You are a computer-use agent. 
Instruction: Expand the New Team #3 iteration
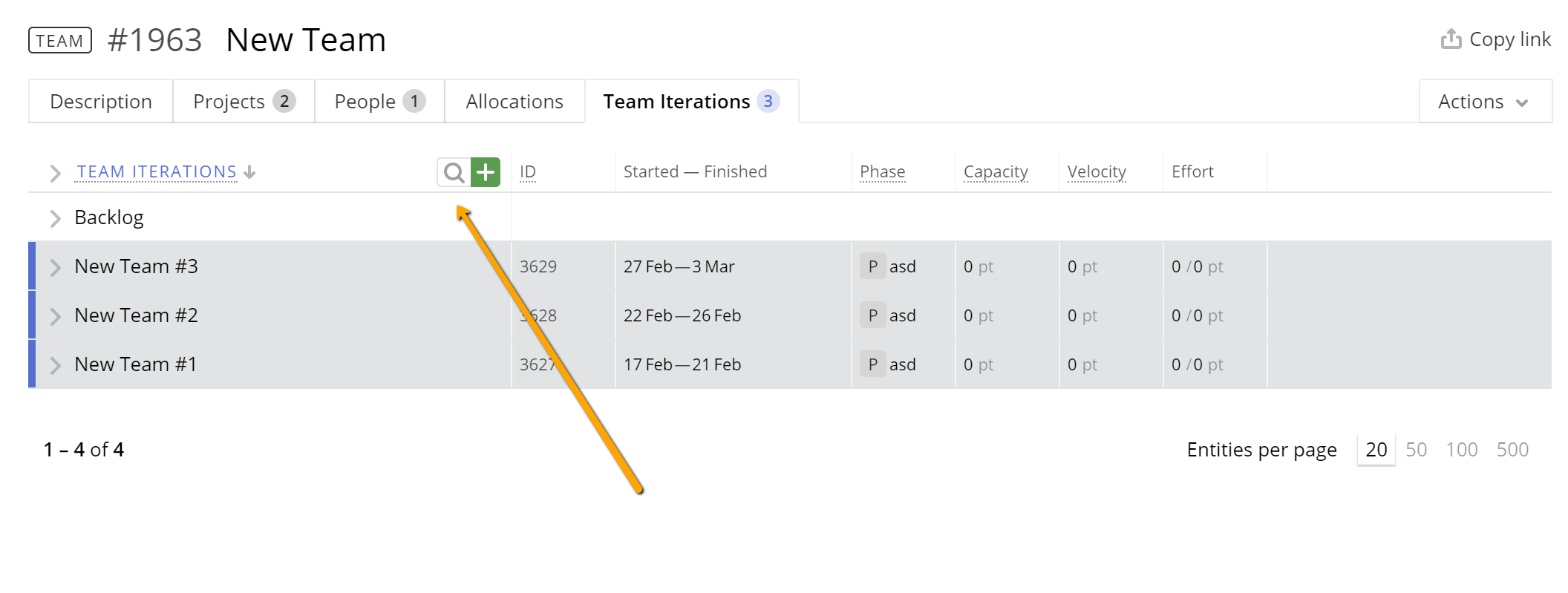[x=55, y=267]
